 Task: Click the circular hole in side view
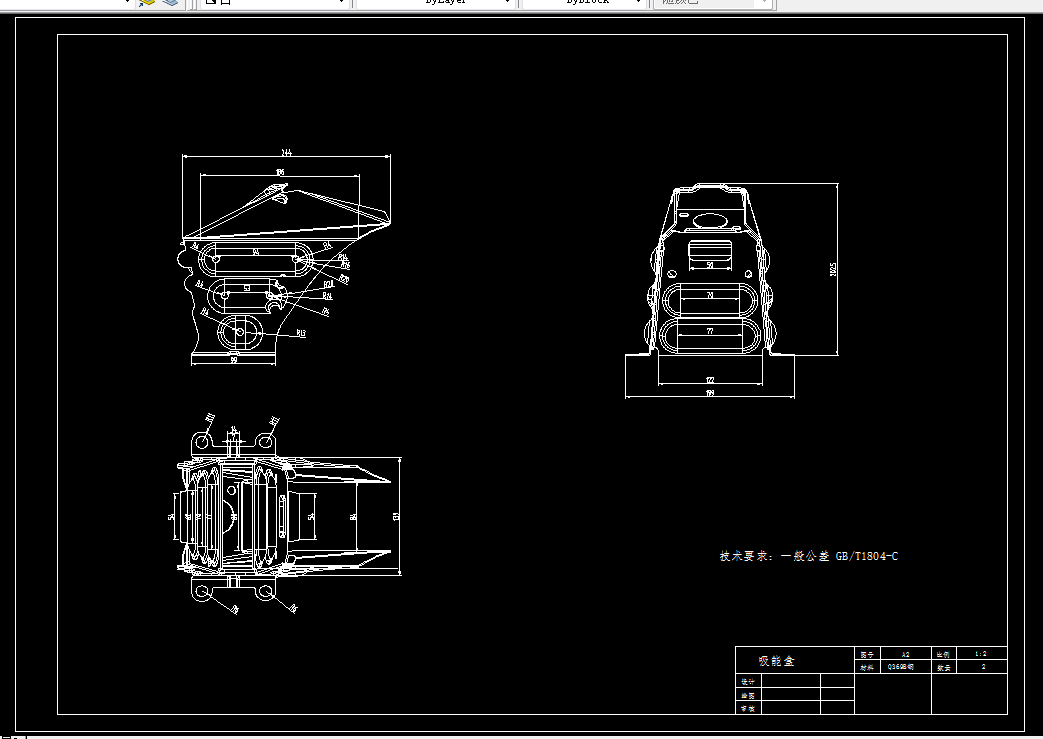tap(240, 330)
